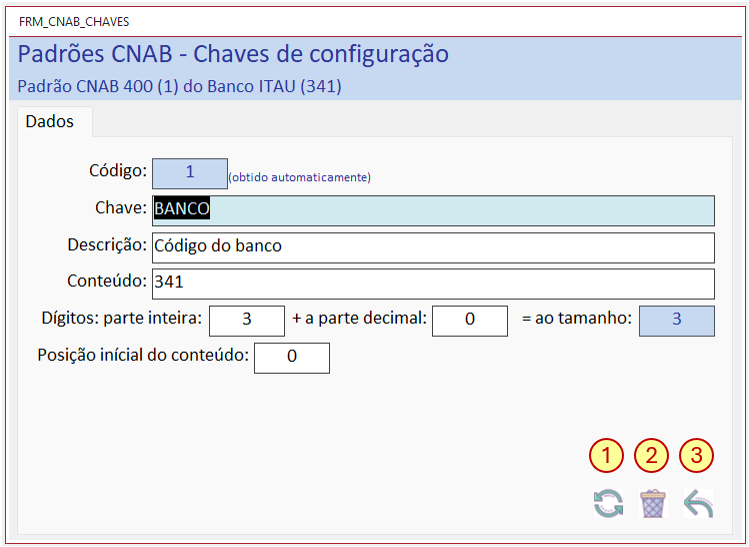Click the Conteúdo field showing 341

click(x=433, y=284)
